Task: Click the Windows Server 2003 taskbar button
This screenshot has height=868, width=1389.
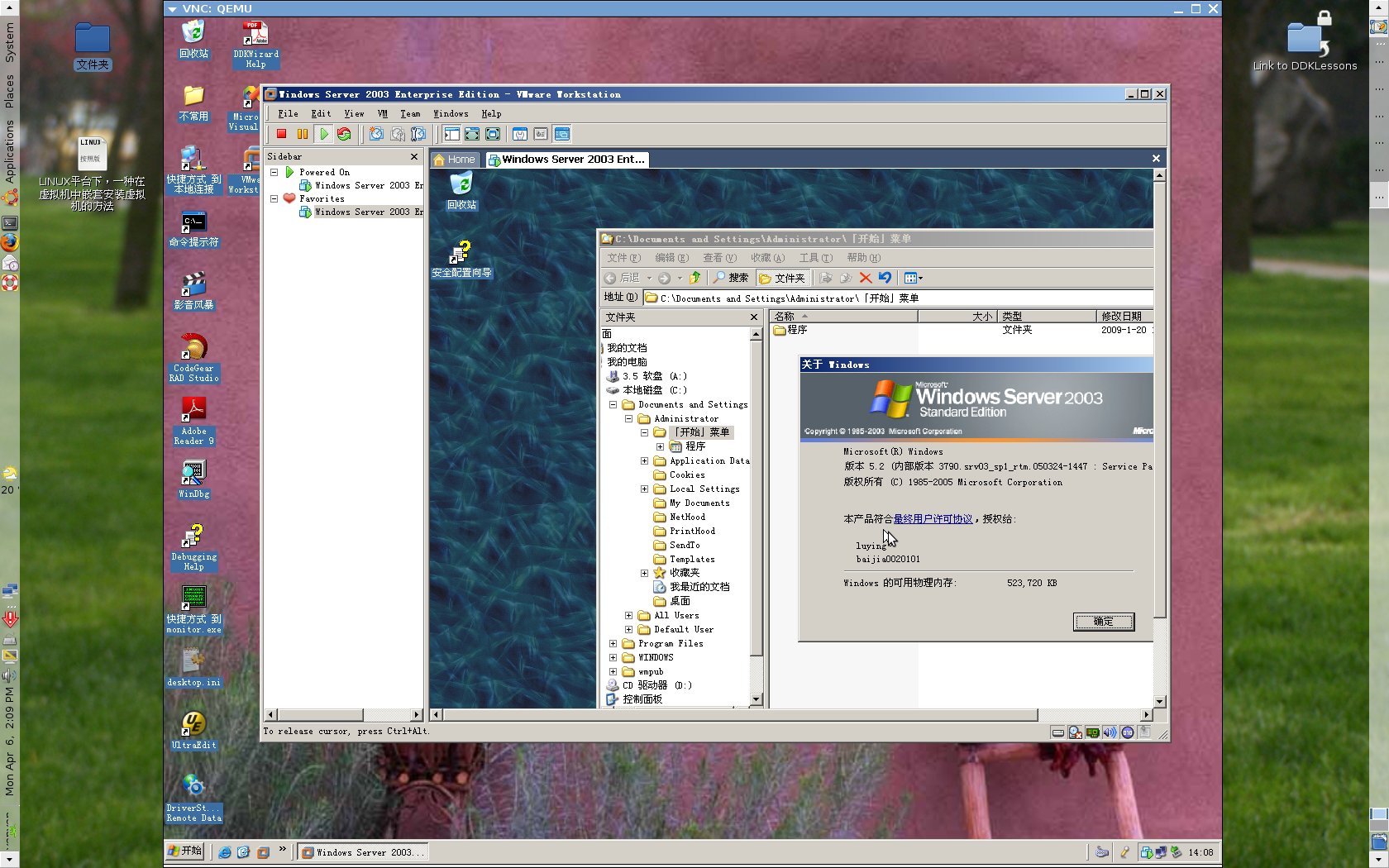Action: click(362, 852)
